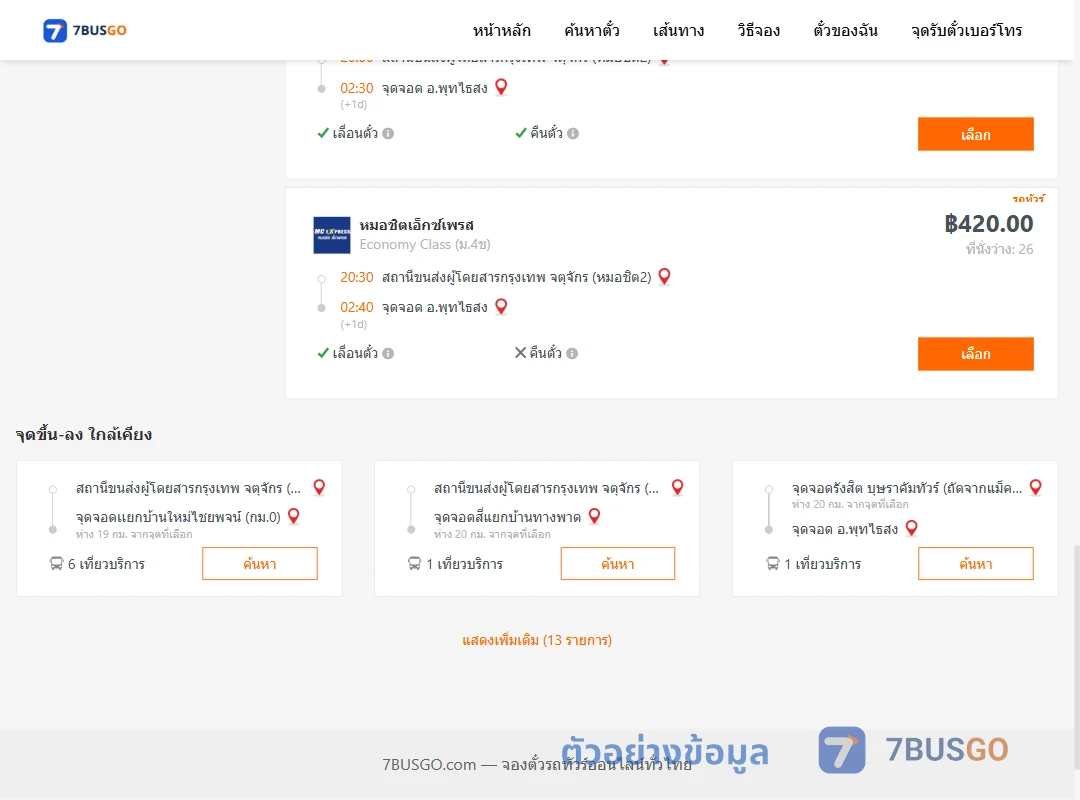Screen dimensions: 1080x800
Task: Select the 02:30 arrival trip with เลือก
Action: click(x=975, y=134)
